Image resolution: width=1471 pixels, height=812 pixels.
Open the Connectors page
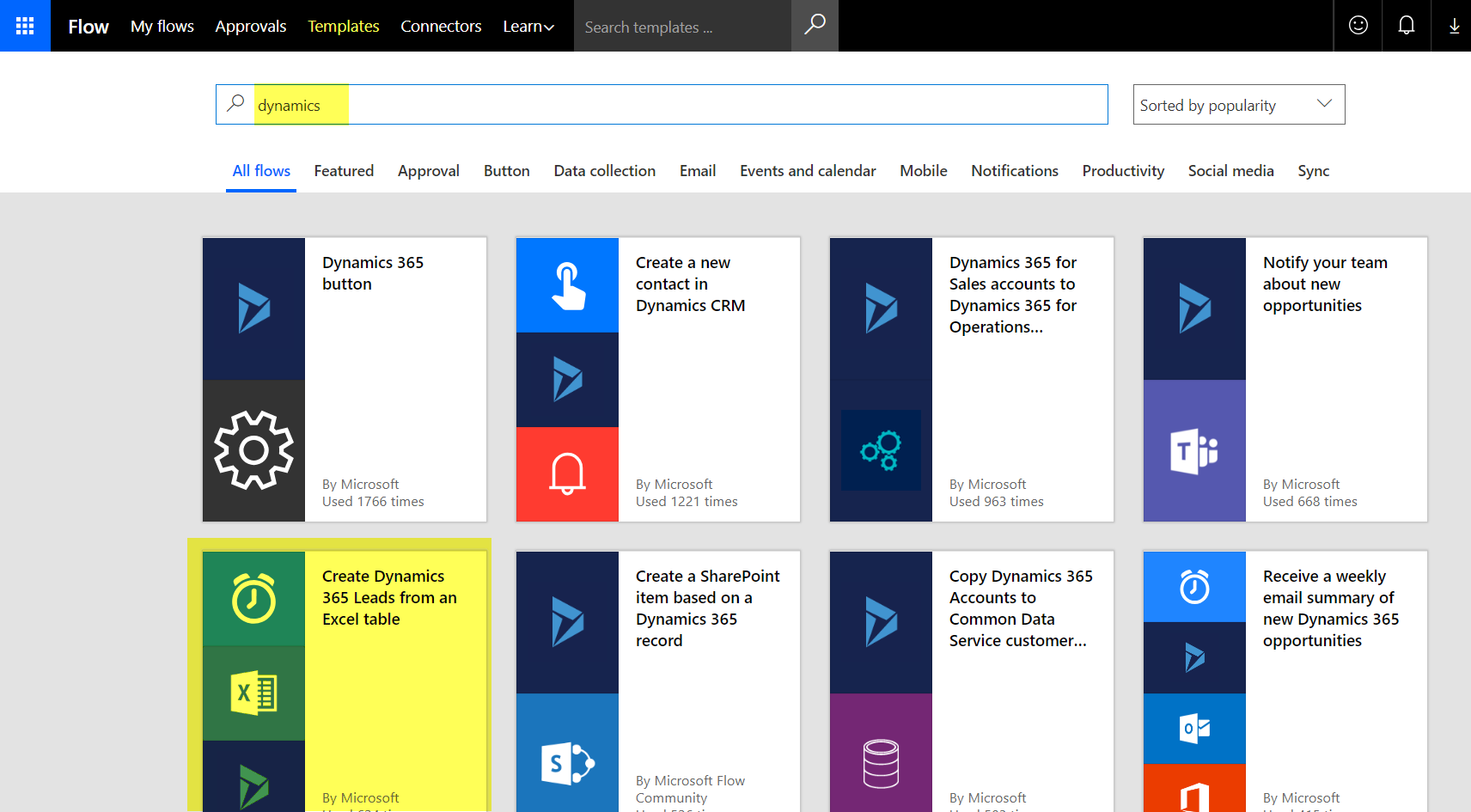tap(441, 27)
